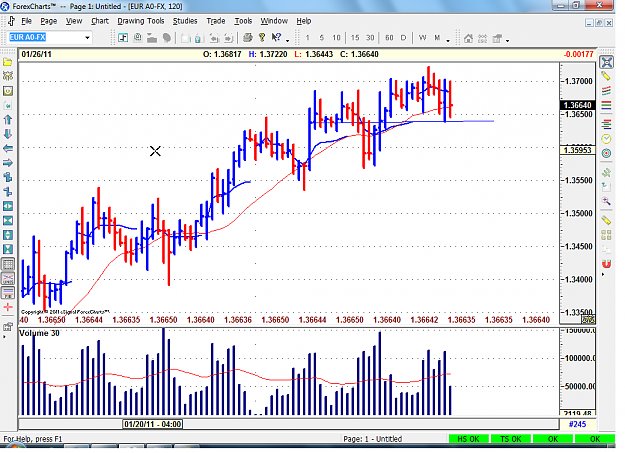Click the target circle icon on right

606,153
